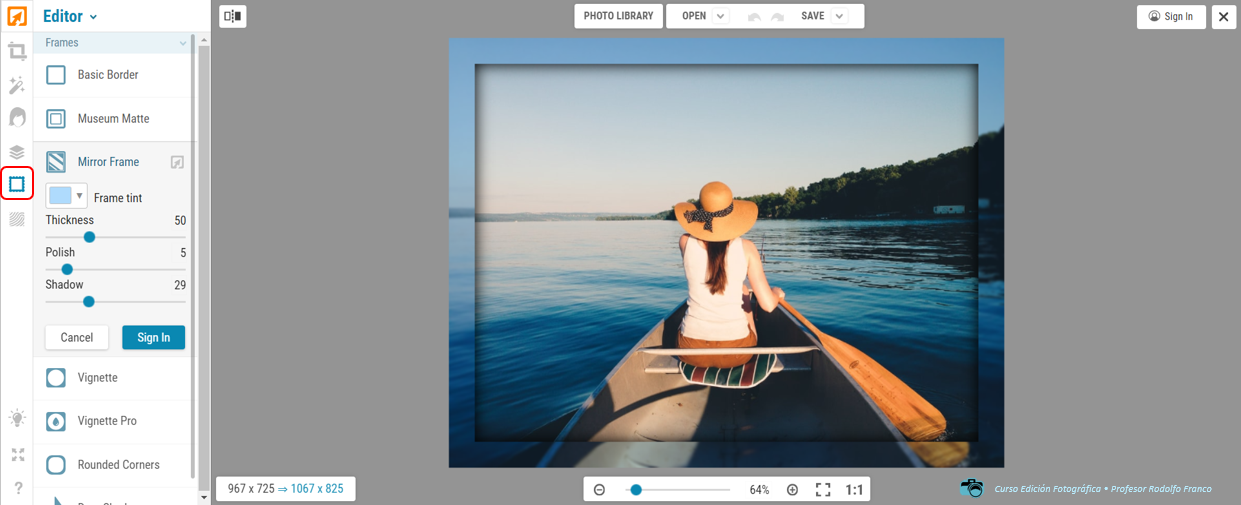The height and width of the screenshot is (505, 1241).
Task: Toggle 1:1 actual size view
Action: pyautogui.click(x=854, y=490)
